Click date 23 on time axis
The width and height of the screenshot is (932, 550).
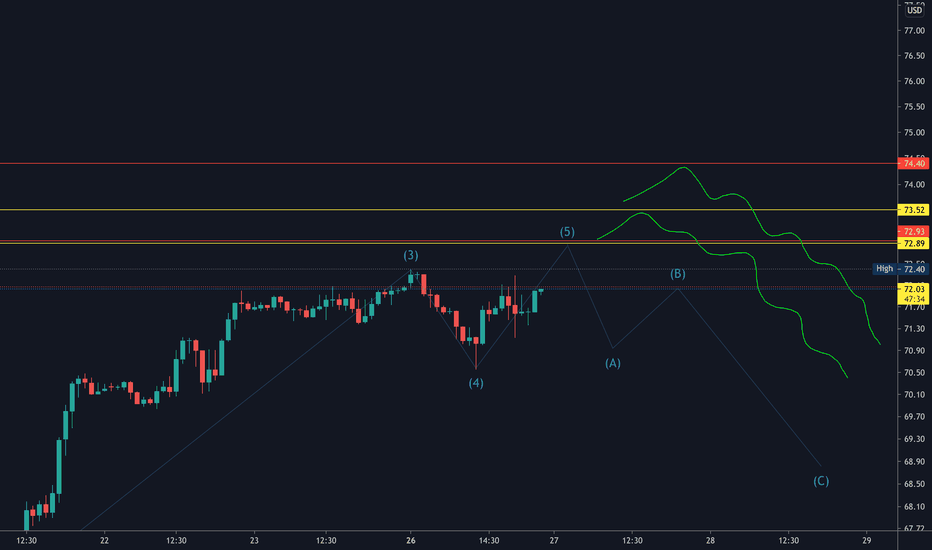click(254, 540)
